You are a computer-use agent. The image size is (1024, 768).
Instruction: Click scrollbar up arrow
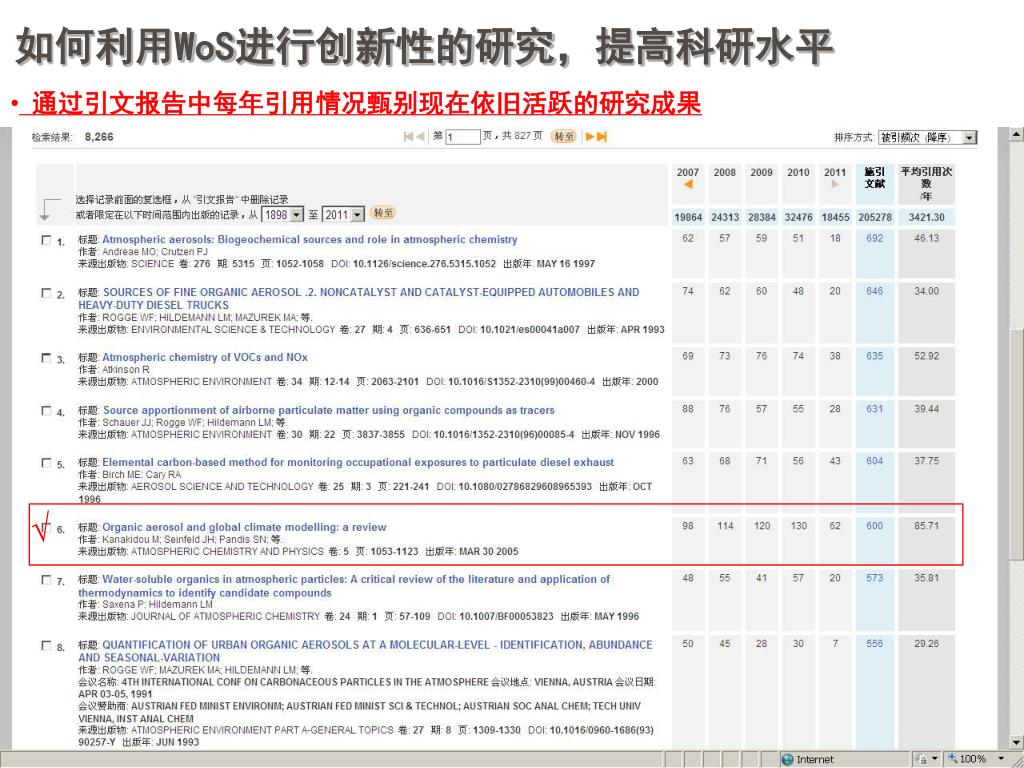pos(1016,134)
